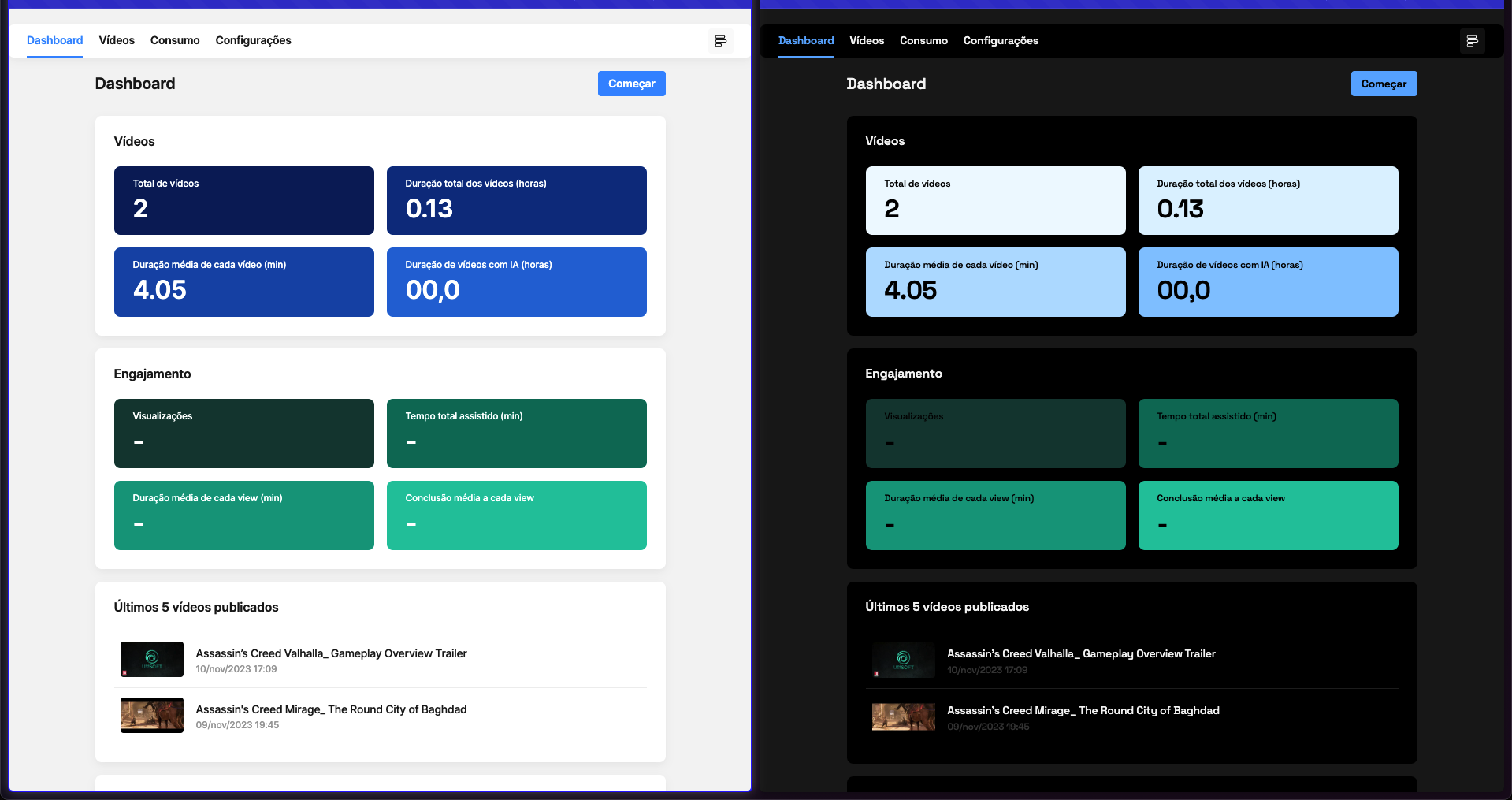Image resolution: width=1512 pixels, height=800 pixels.
Task: Open the 'Round City of Baghdad' video title link
Action: [331, 709]
